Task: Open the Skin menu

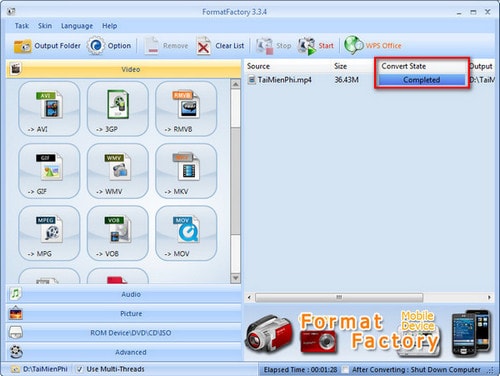Action: coord(45,26)
